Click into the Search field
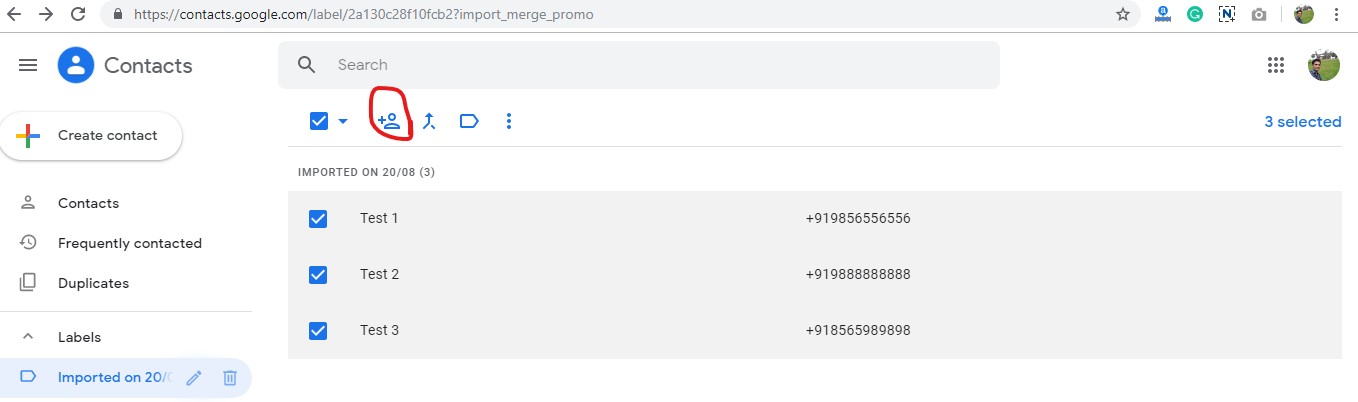The height and width of the screenshot is (402, 1358). coord(639,65)
